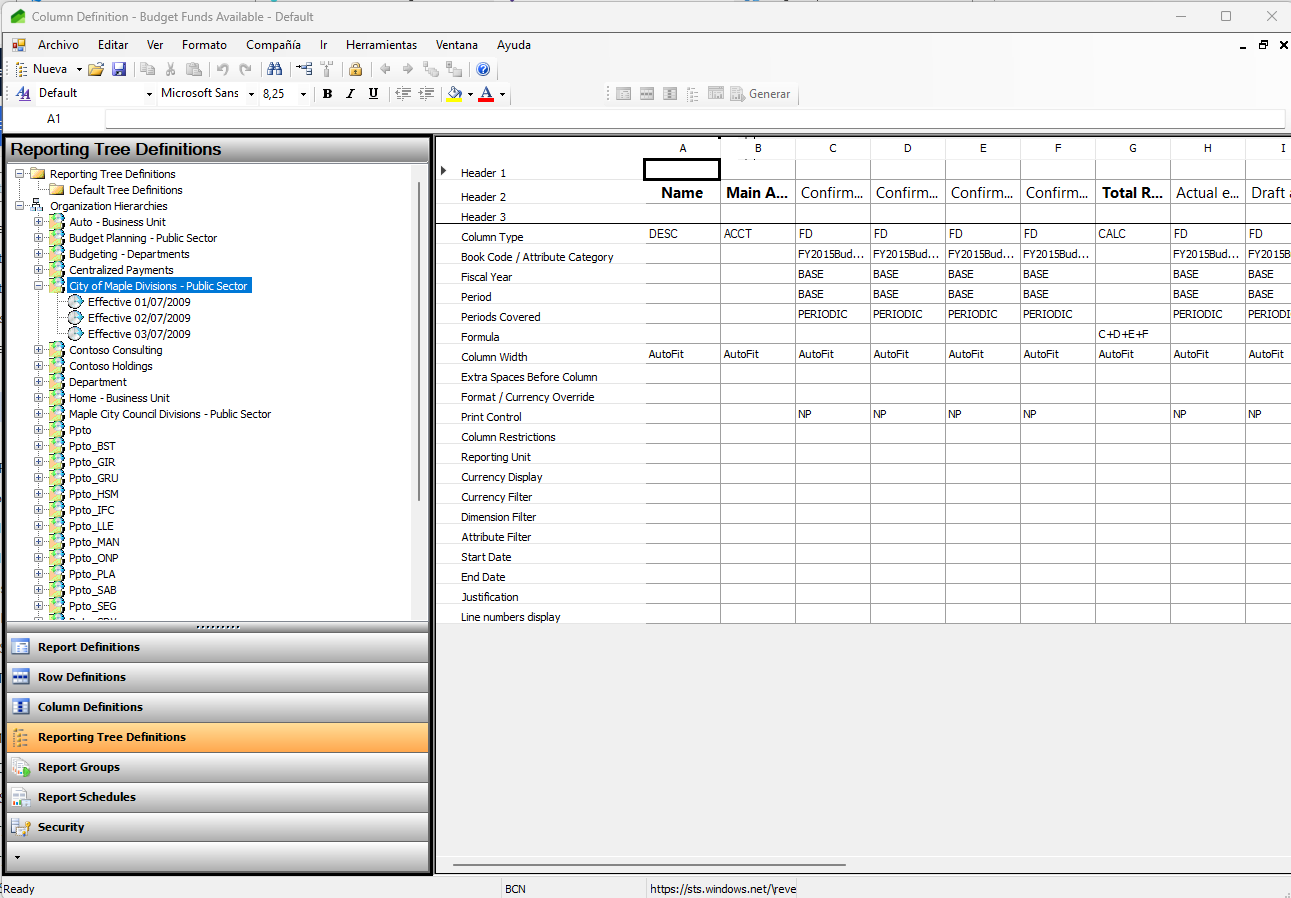This screenshot has width=1291, height=898.
Task: Click the blue Help question mark icon
Action: tap(483, 69)
